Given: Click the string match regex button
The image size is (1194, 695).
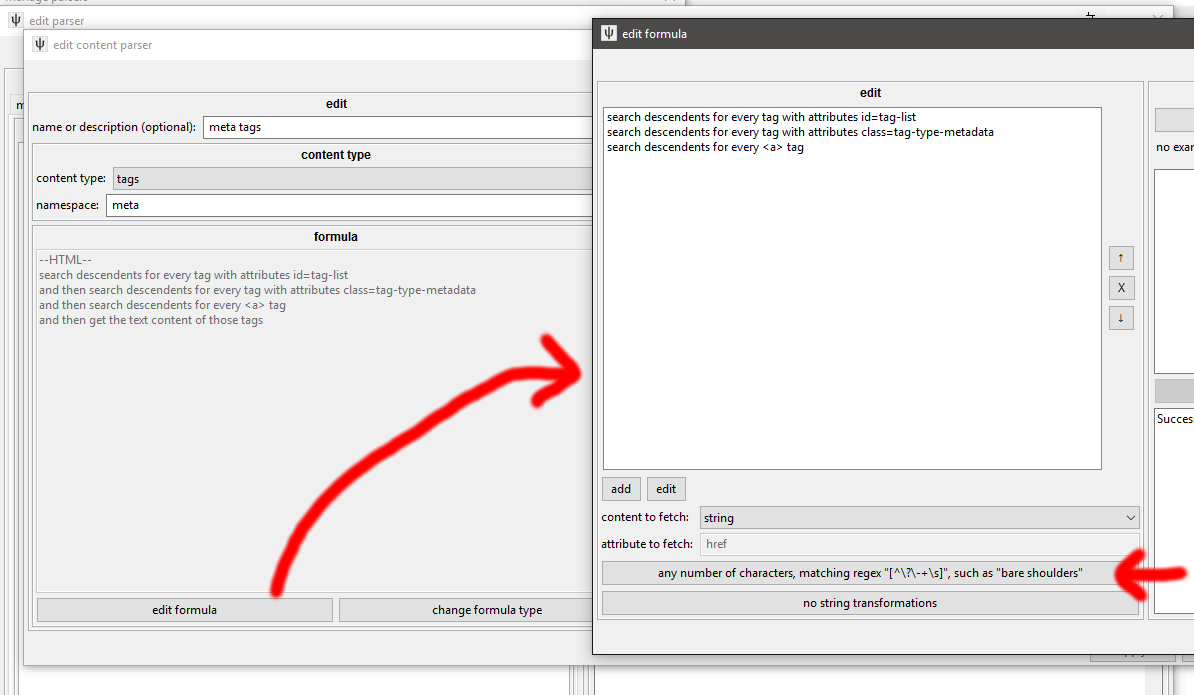Looking at the screenshot, I should 870,573.
